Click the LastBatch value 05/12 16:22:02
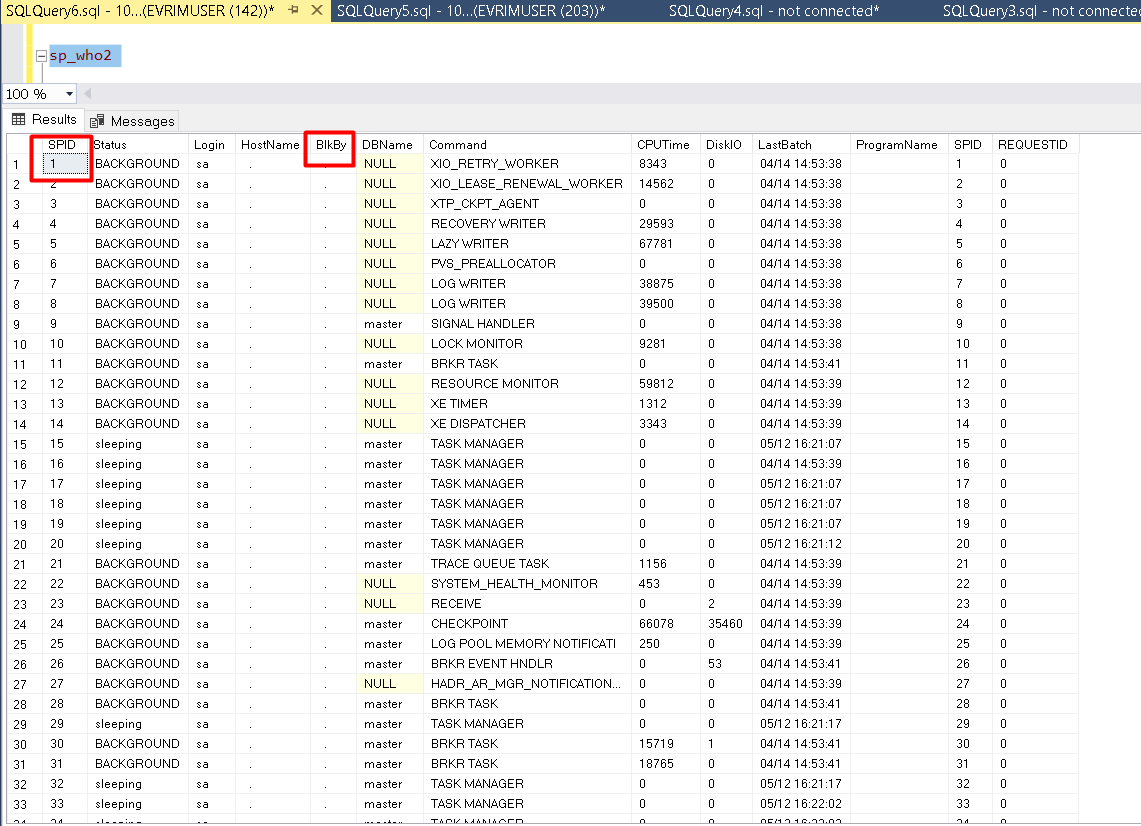 (x=800, y=804)
